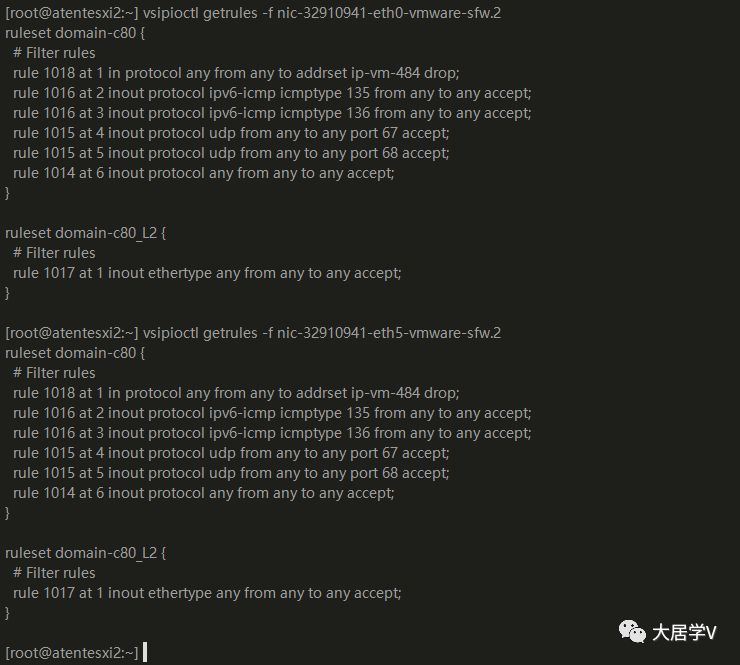Click udp port 67 rule in eth0 output
Image resolution: width=740 pixels, height=665 pixels.
tap(231, 133)
